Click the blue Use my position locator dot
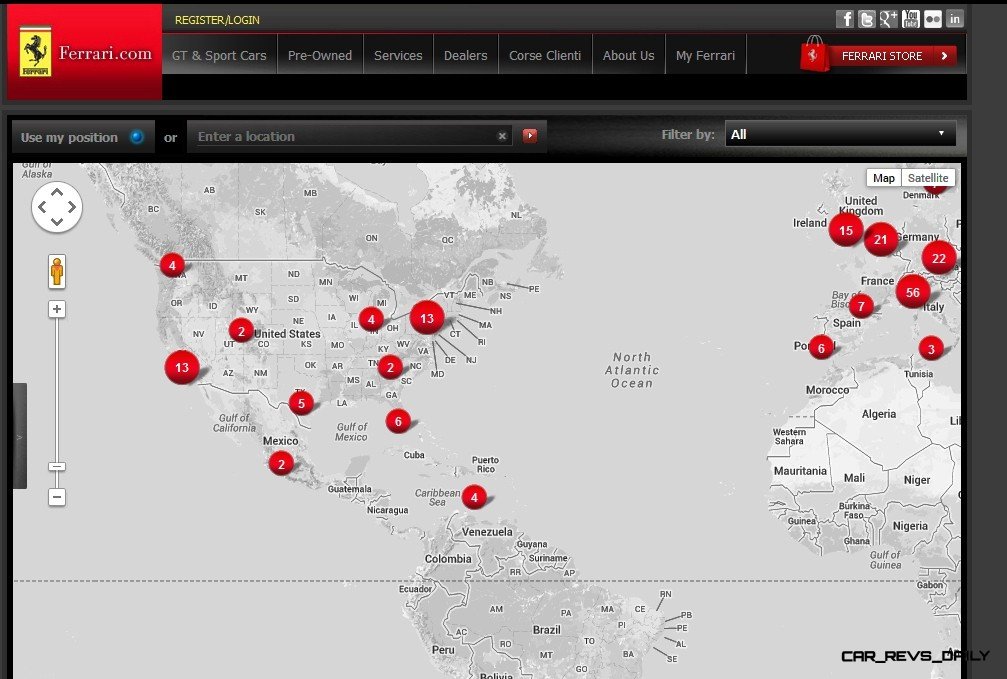The height and width of the screenshot is (679, 1007). 137,137
